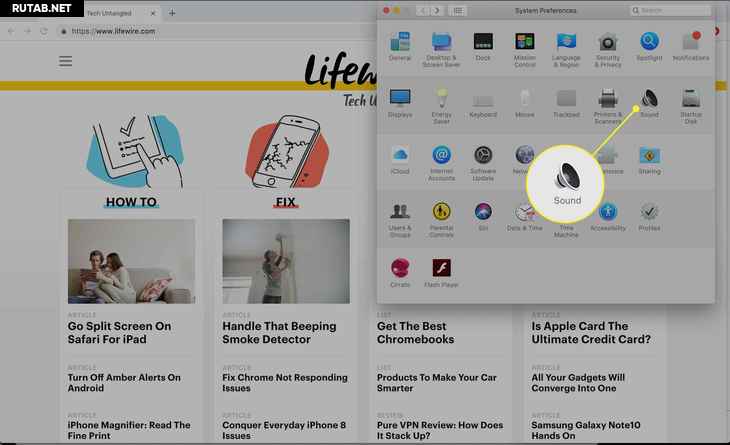Open Samsung Galaxy Note10 Hands On
The image size is (730, 445).
(586, 430)
